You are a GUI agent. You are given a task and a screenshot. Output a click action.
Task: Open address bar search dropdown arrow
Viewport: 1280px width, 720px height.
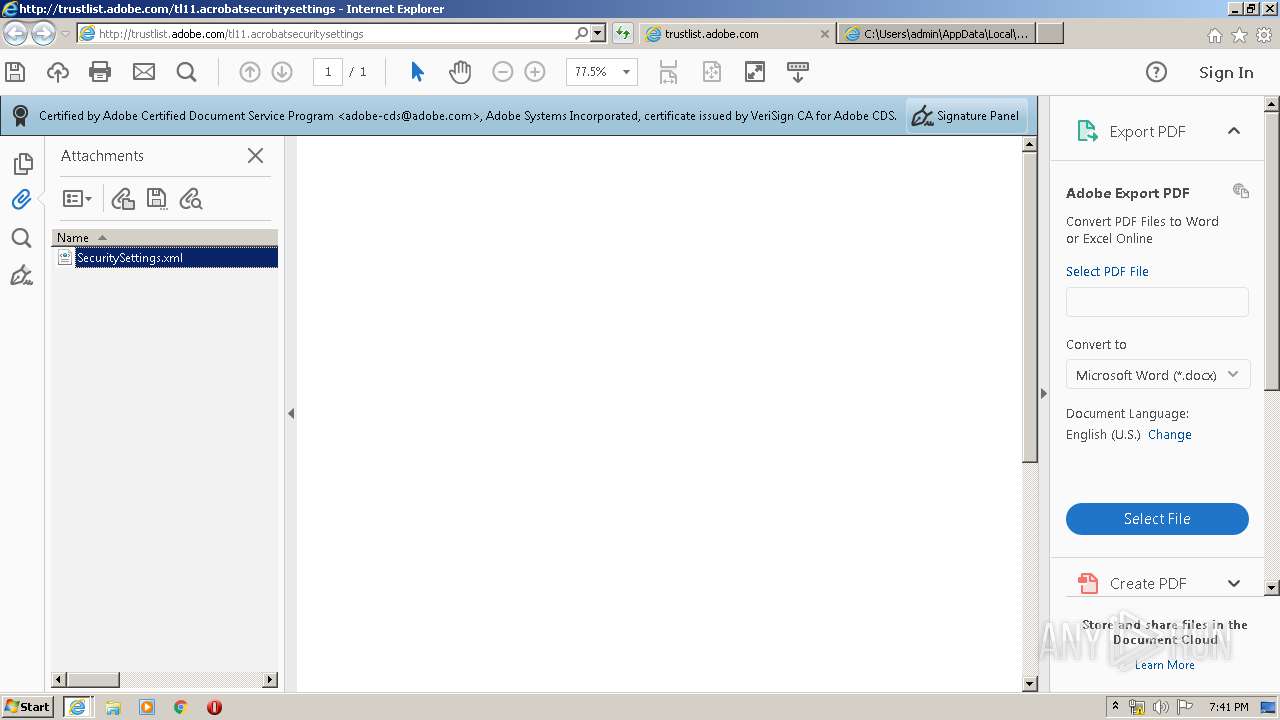point(598,33)
